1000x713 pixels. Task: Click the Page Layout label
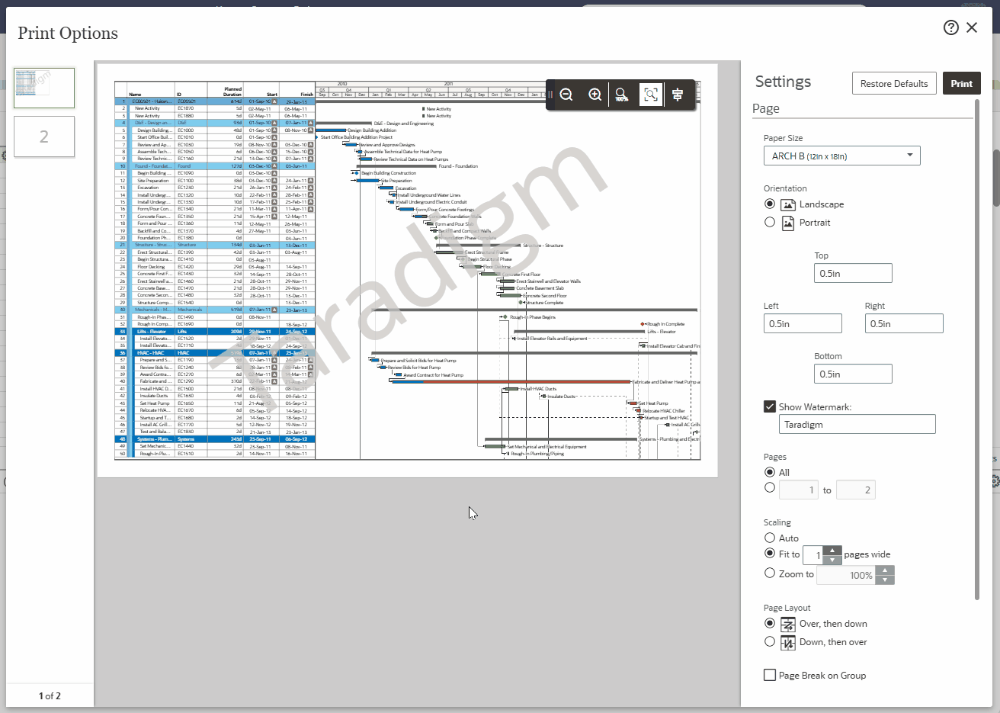[787, 608]
